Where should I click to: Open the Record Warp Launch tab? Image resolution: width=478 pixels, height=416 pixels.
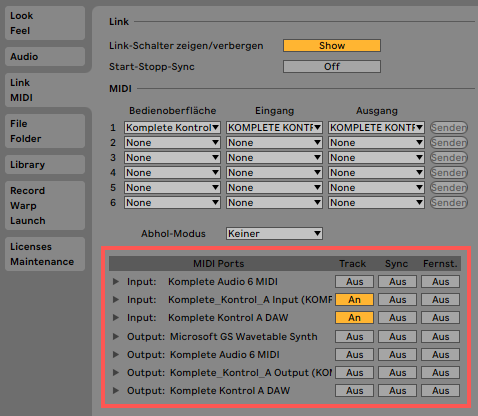click(45, 205)
